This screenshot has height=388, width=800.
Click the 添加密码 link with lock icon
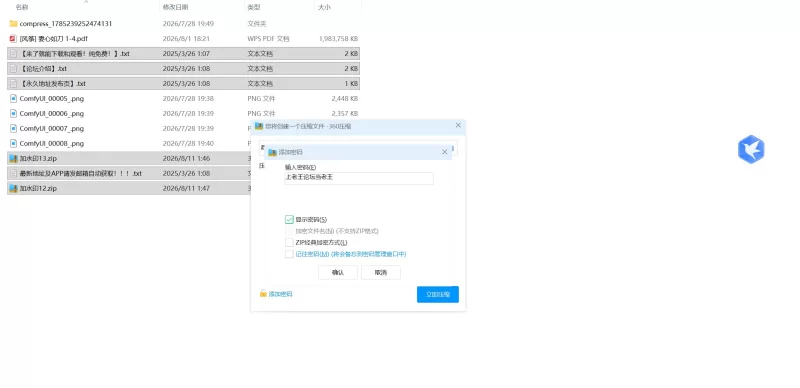[276, 294]
